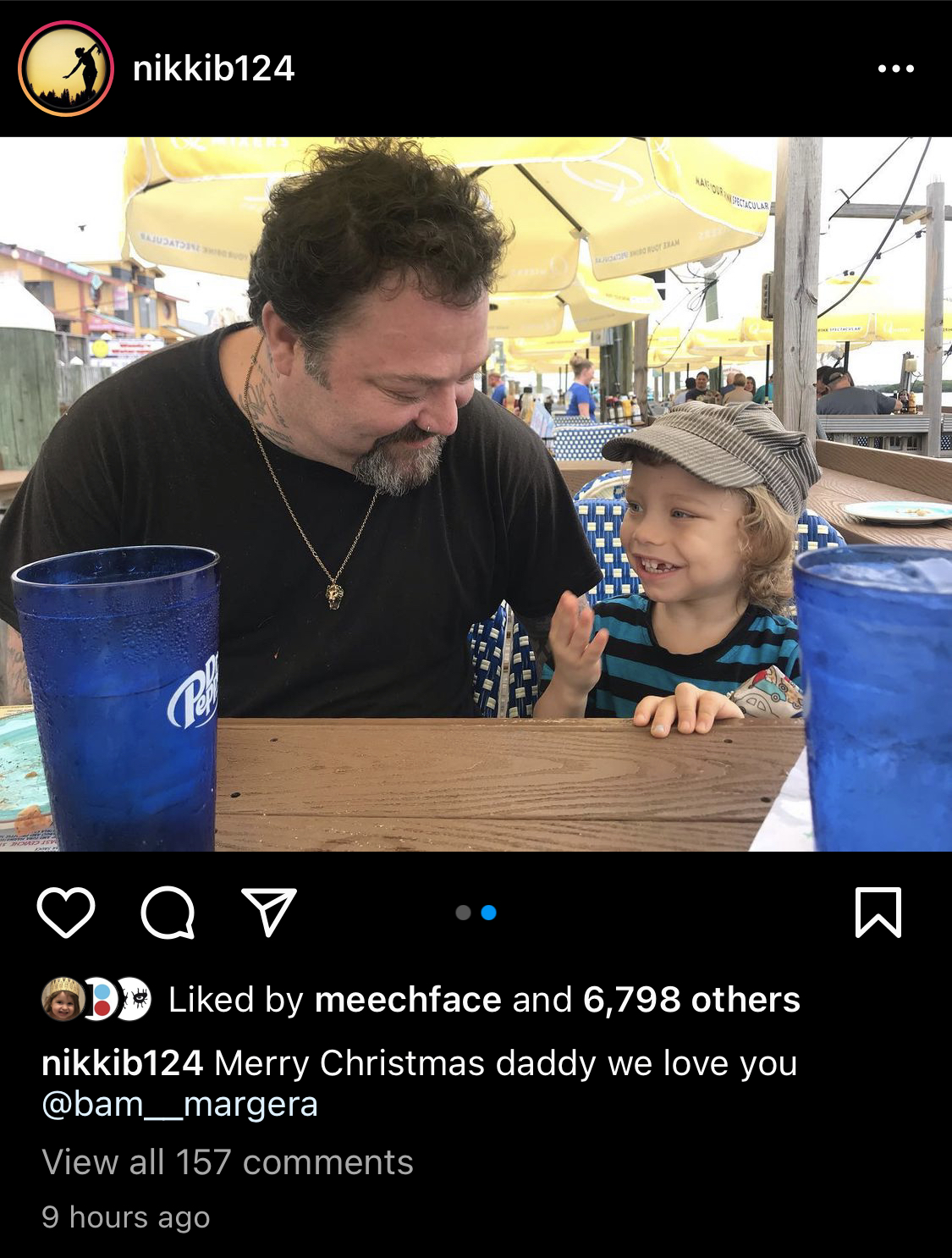Tap the 9 hours ago timestamp
The width and height of the screenshot is (952, 1258).
(126, 1217)
